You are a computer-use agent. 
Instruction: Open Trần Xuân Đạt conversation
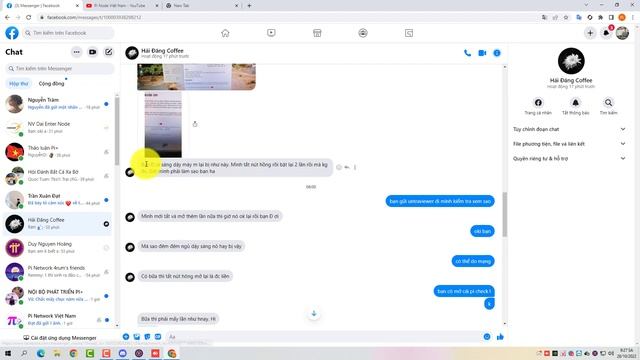click(58, 200)
